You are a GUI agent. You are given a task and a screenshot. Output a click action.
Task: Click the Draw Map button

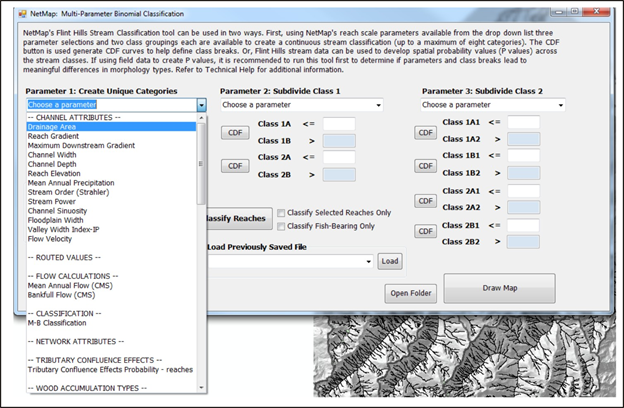[x=500, y=288]
